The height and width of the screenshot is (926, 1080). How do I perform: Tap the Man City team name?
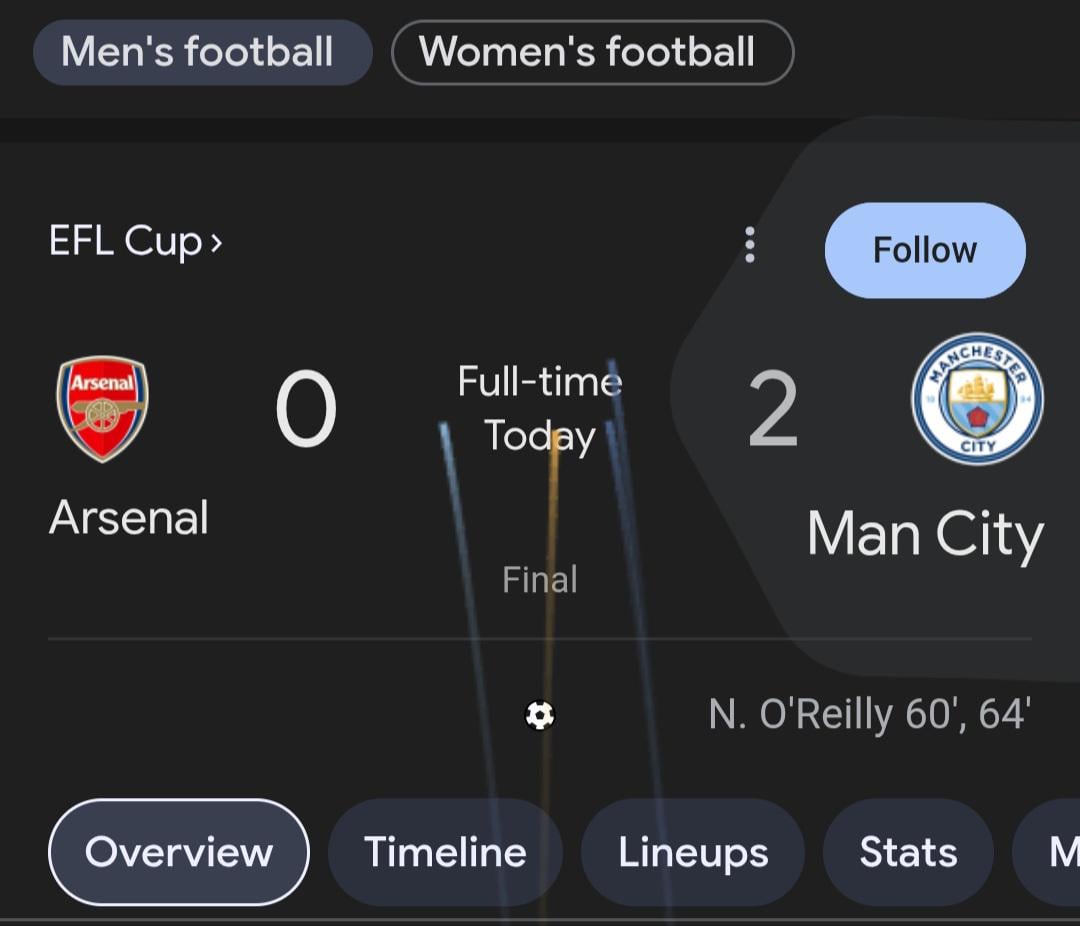(925, 535)
